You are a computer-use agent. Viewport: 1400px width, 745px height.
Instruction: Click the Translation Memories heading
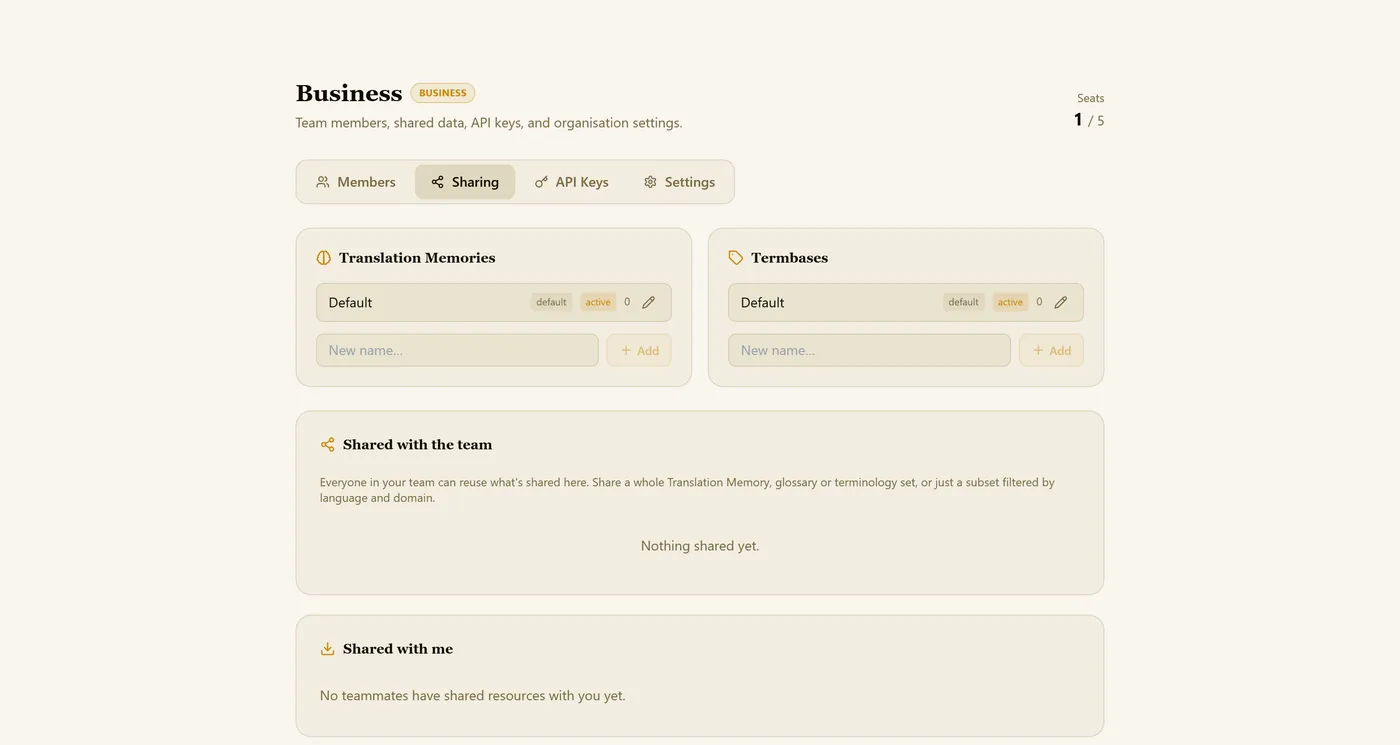point(417,258)
